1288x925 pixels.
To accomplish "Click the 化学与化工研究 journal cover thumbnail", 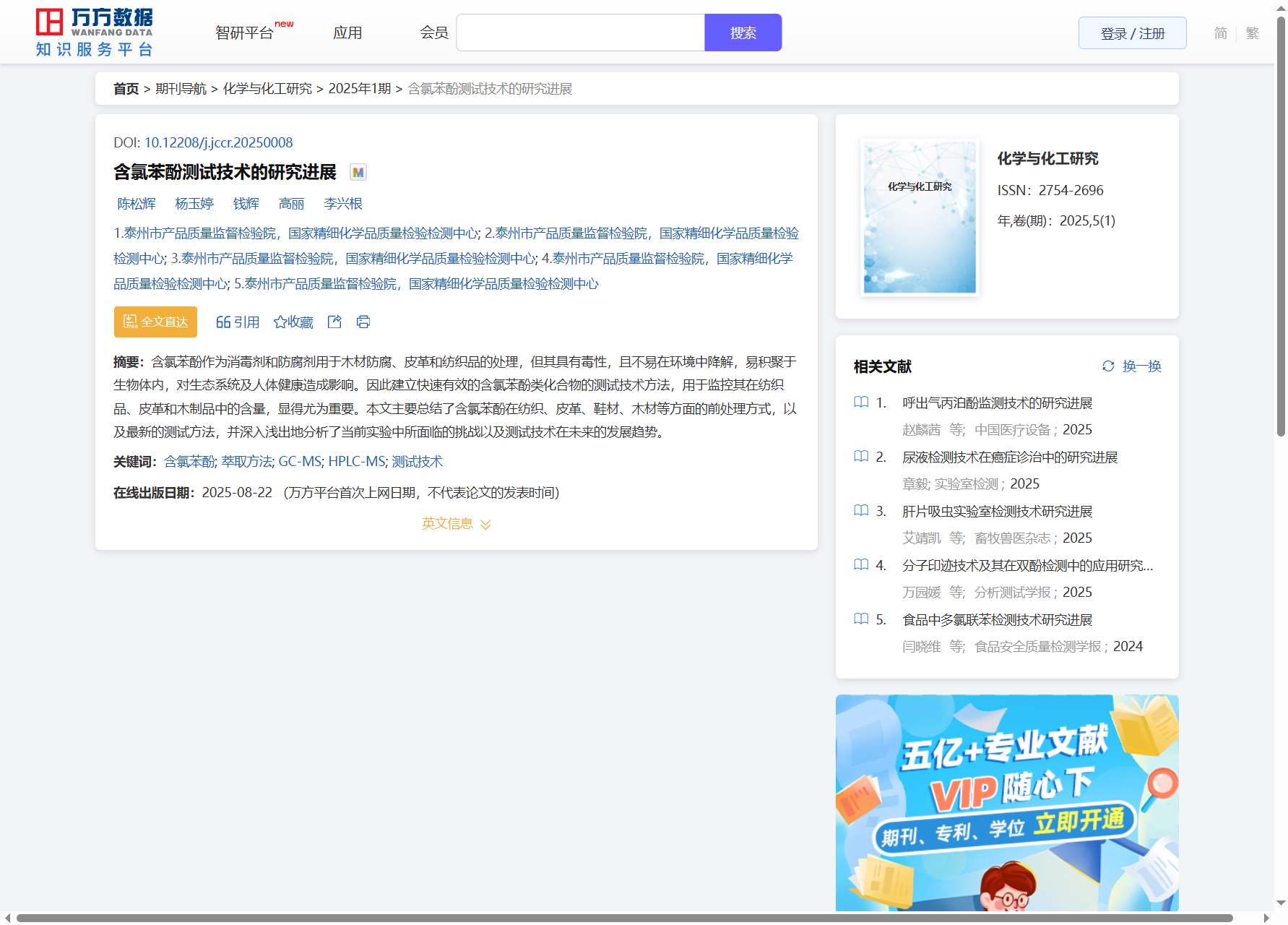I will [x=920, y=218].
